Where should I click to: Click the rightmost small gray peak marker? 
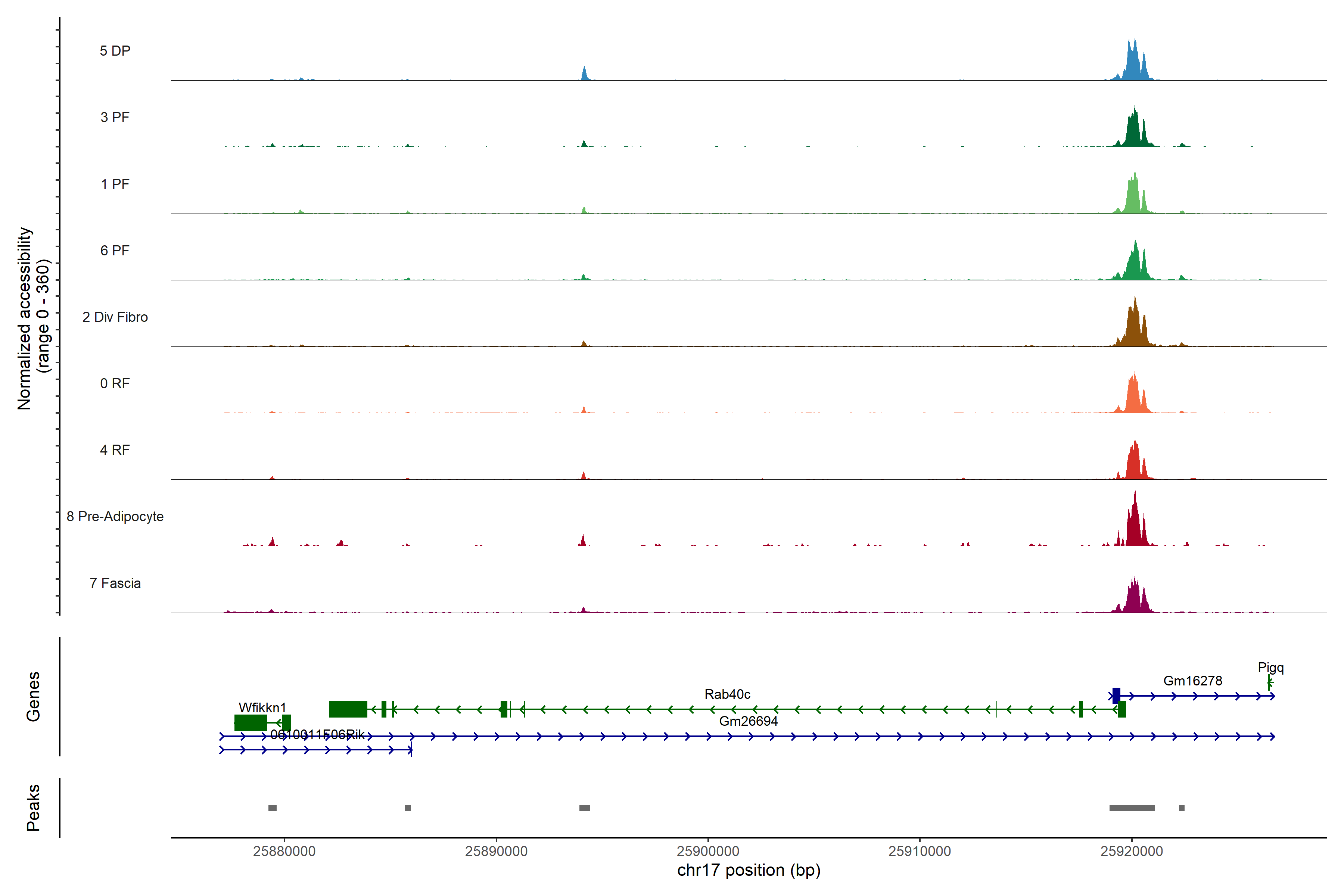[x=1182, y=808]
